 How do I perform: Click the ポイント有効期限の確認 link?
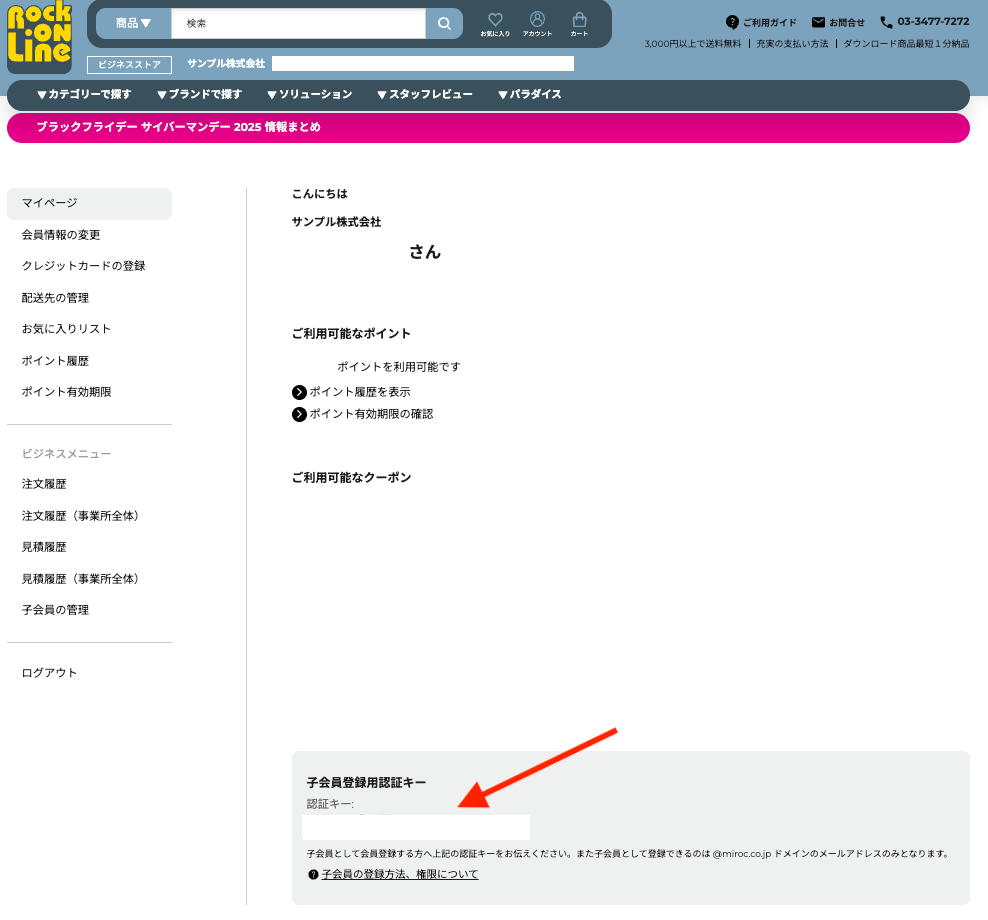coord(371,414)
